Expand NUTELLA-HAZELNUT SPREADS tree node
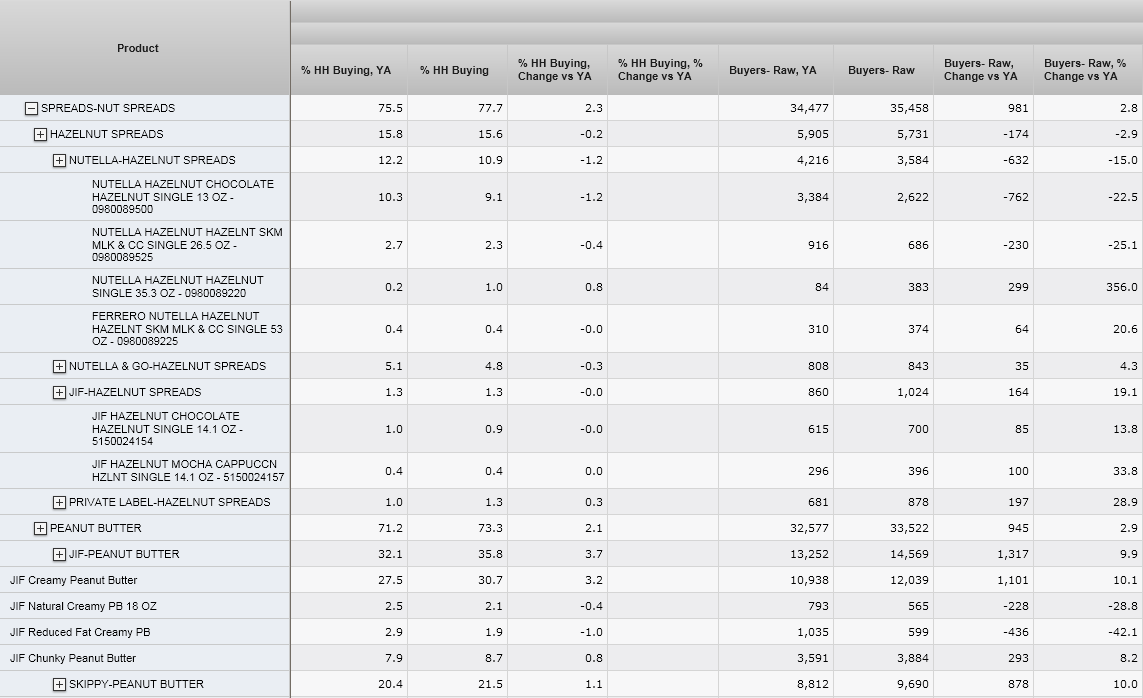The height and width of the screenshot is (698, 1143). [60, 160]
